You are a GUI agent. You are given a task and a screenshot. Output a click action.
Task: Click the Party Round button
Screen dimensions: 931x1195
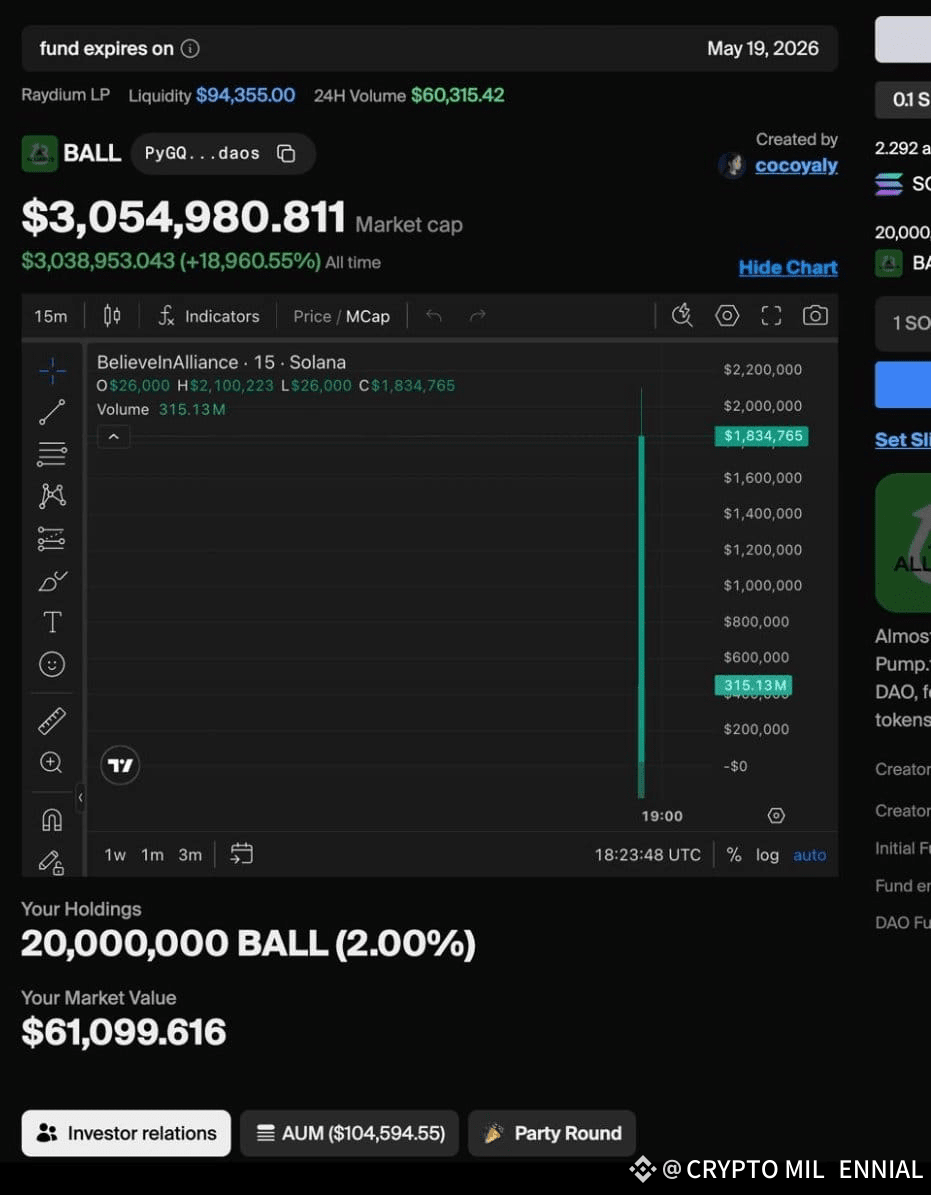click(x=552, y=1133)
